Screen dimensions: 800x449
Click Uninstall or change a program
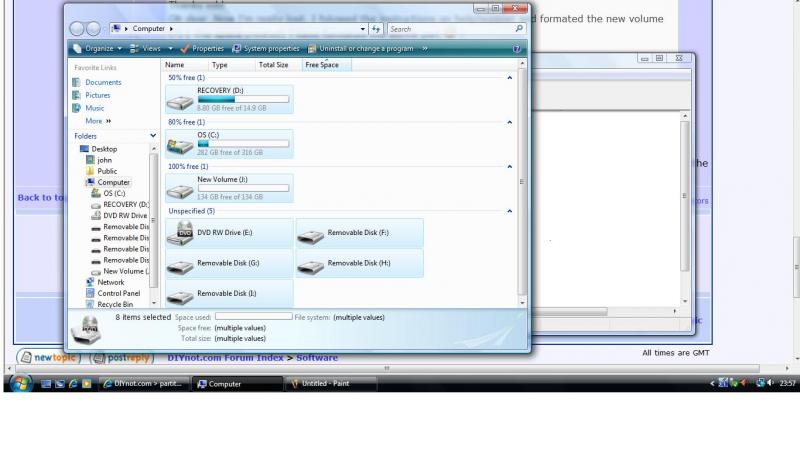[x=362, y=48]
